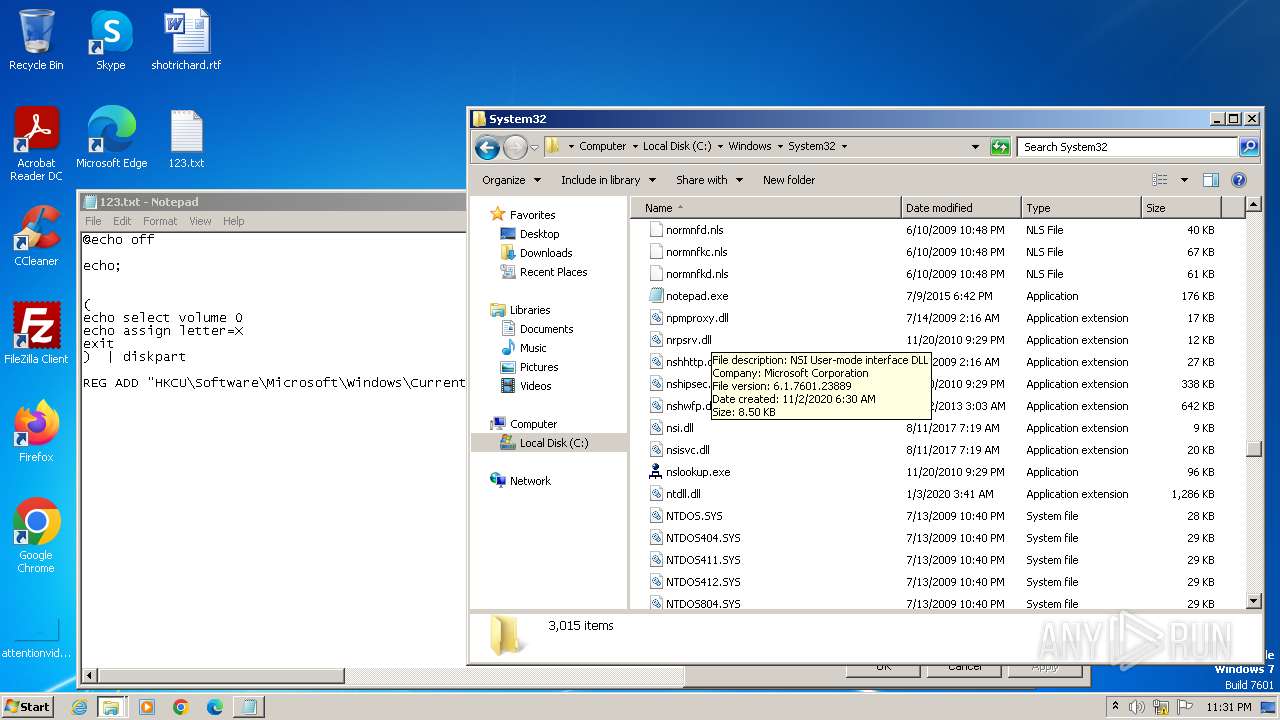The height and width of the screenshot is (720, 1280).
Task: Toggle the preview pane button
Action: (x=1211, y=180)
